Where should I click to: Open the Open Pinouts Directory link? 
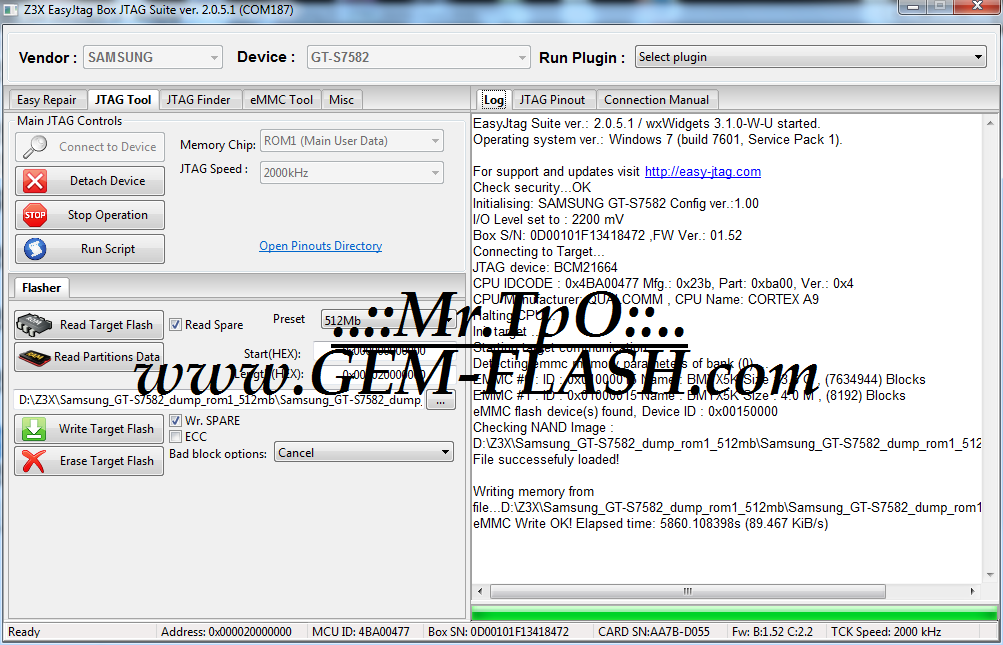[x=320, y=246]
